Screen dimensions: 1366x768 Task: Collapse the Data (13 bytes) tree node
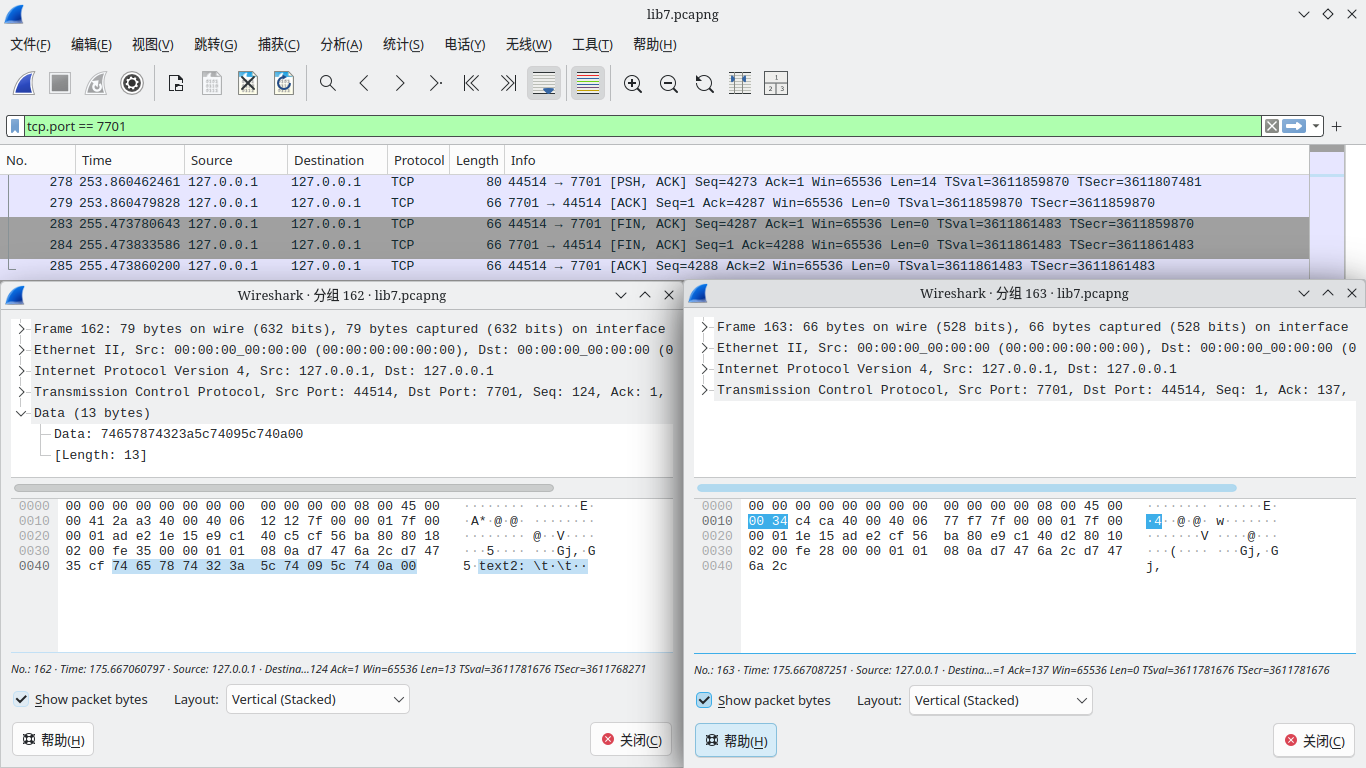click(21, 413)
